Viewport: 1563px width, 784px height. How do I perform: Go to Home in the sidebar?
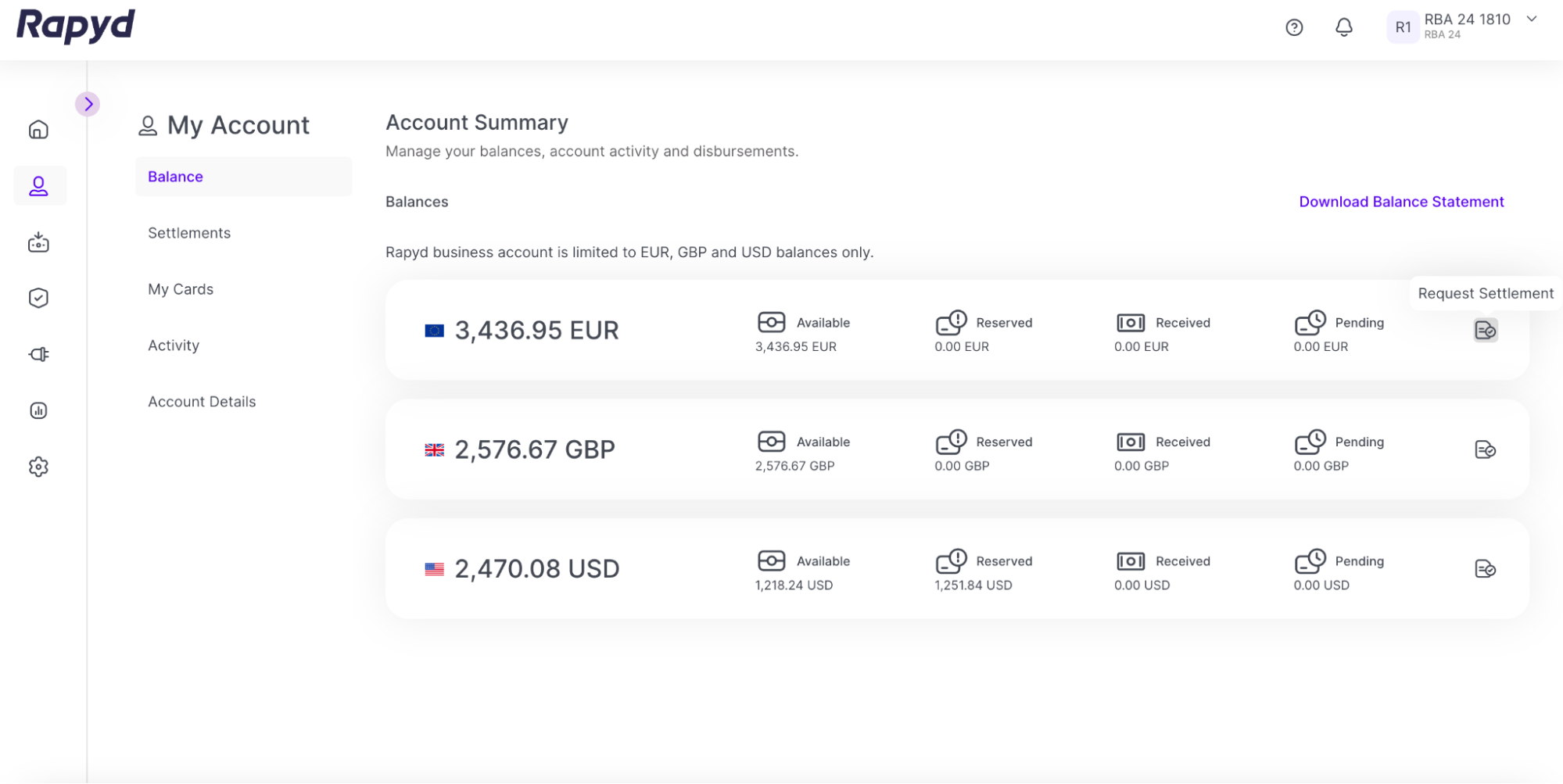coord(38,130)
